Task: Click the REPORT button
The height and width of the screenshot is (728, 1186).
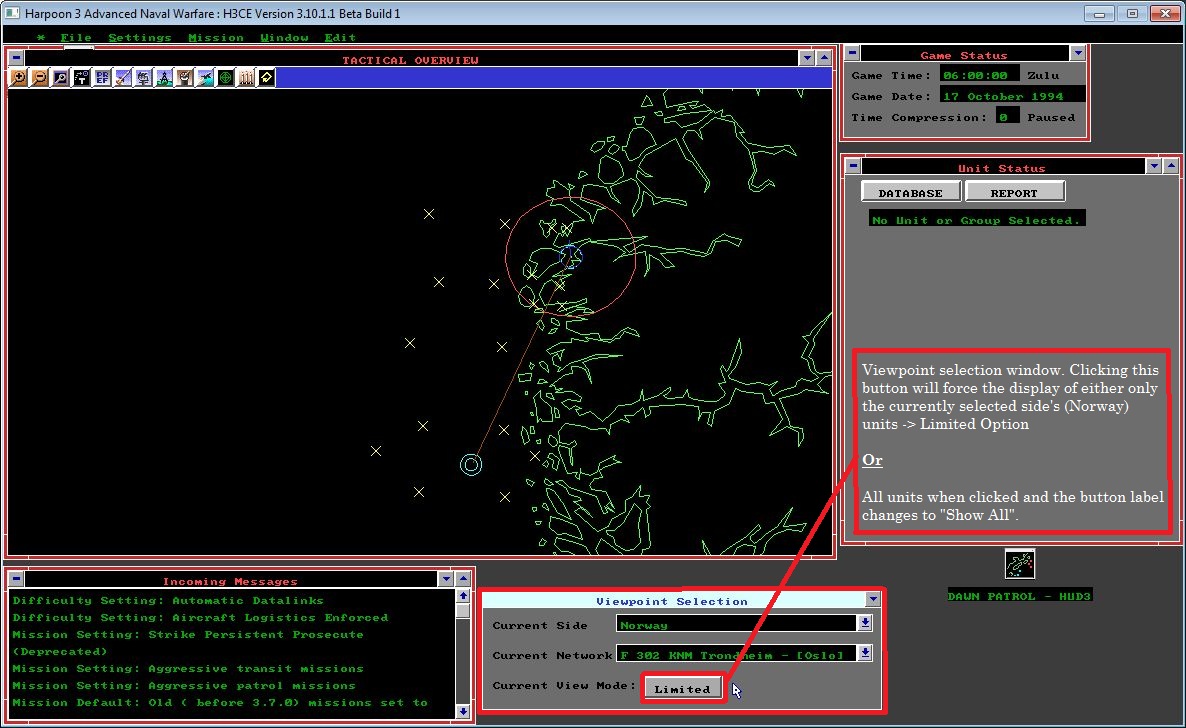Action: click(x=1014, y=192)
